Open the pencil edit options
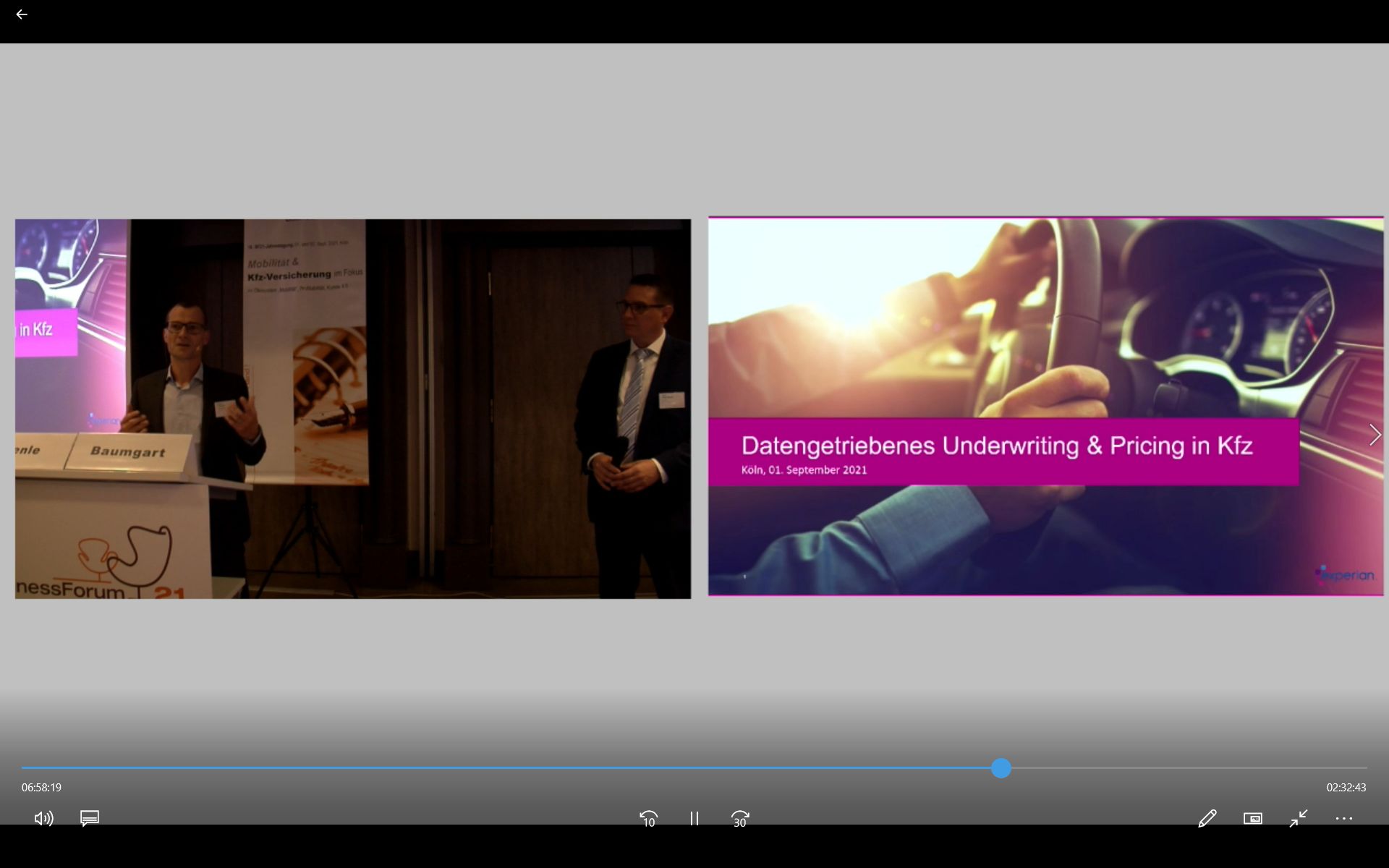This screenshot has height=868, width=1389. pos(1207,818)
